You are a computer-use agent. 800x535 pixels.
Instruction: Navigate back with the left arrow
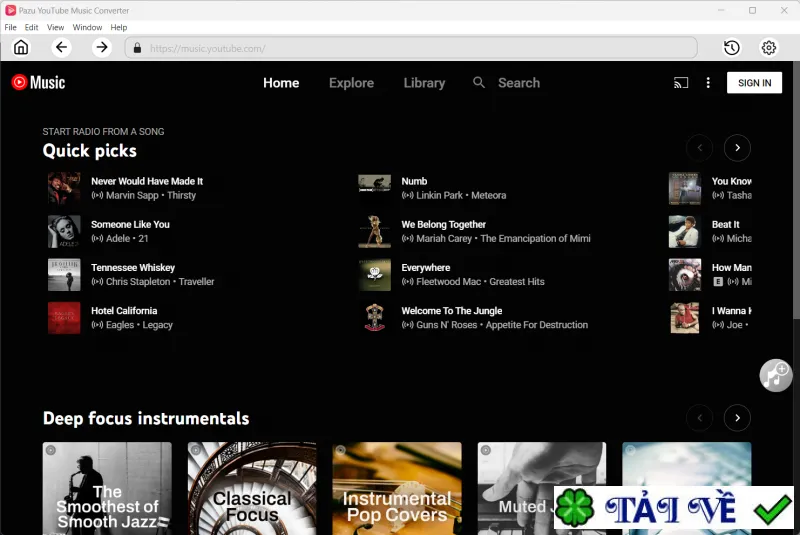(61, 48)
